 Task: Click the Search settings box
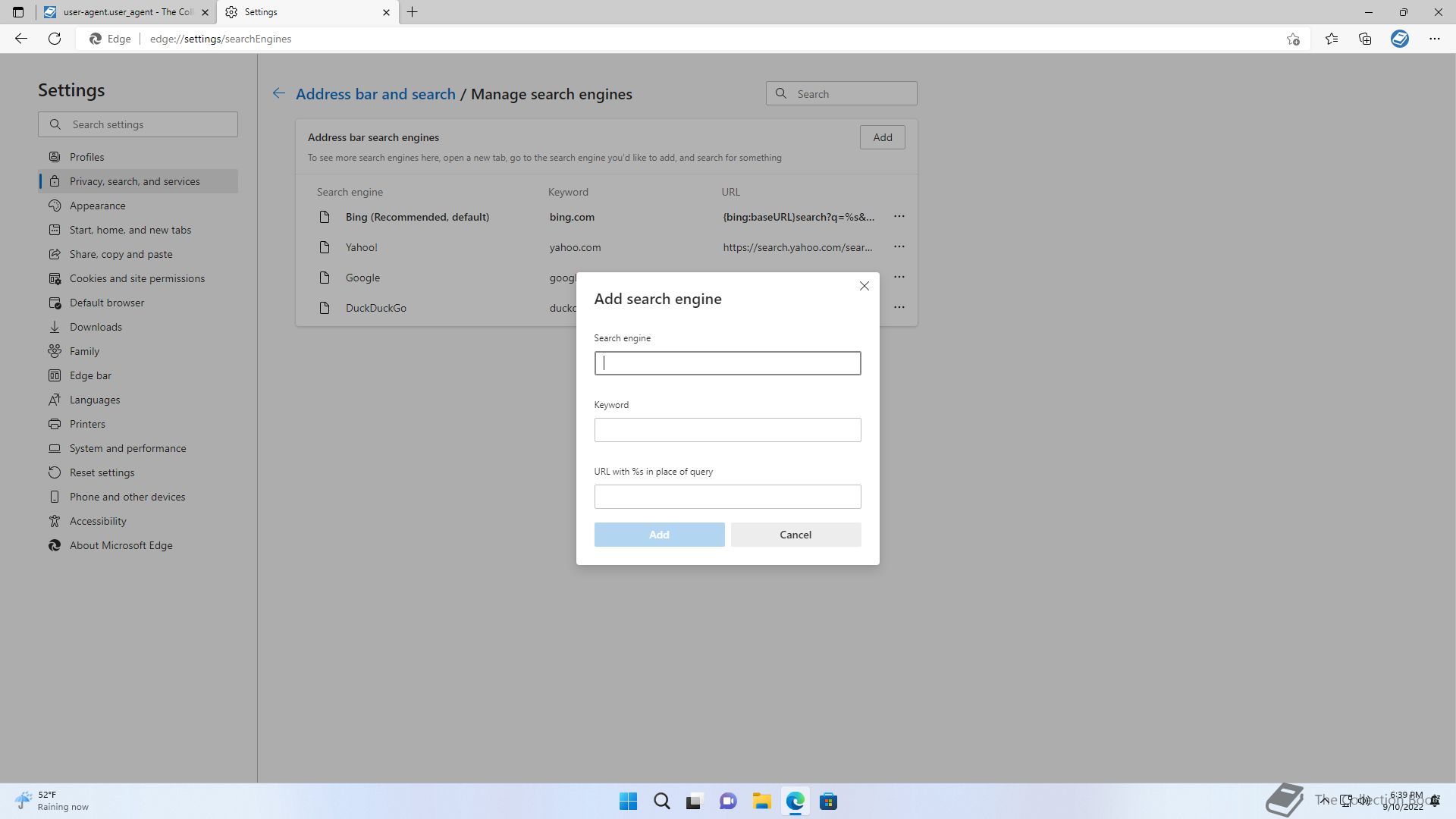tap(138, 124)
